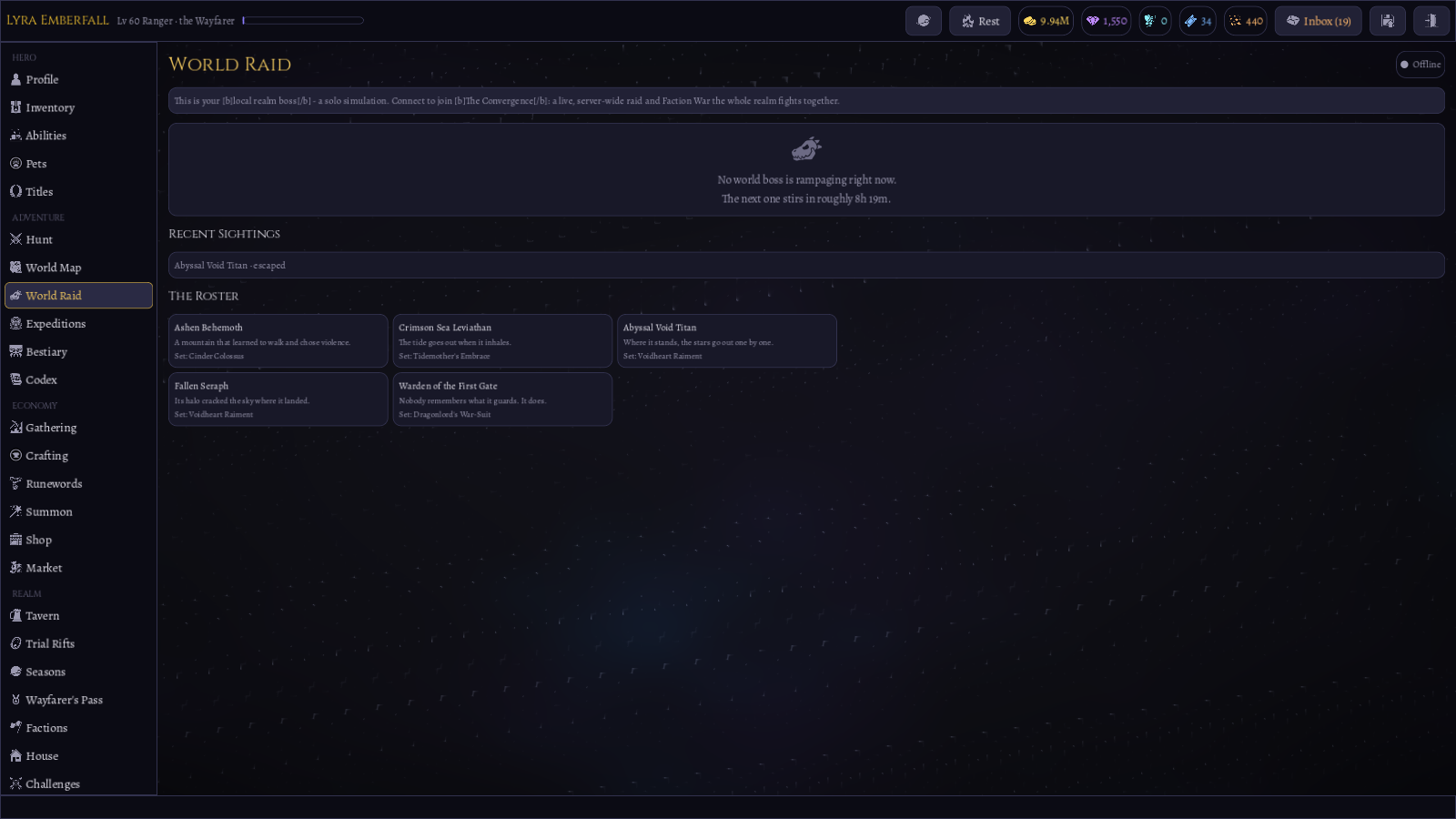
Task: Select the World Raid menu item
Action: pyautogui.click(x=78, y=296)
